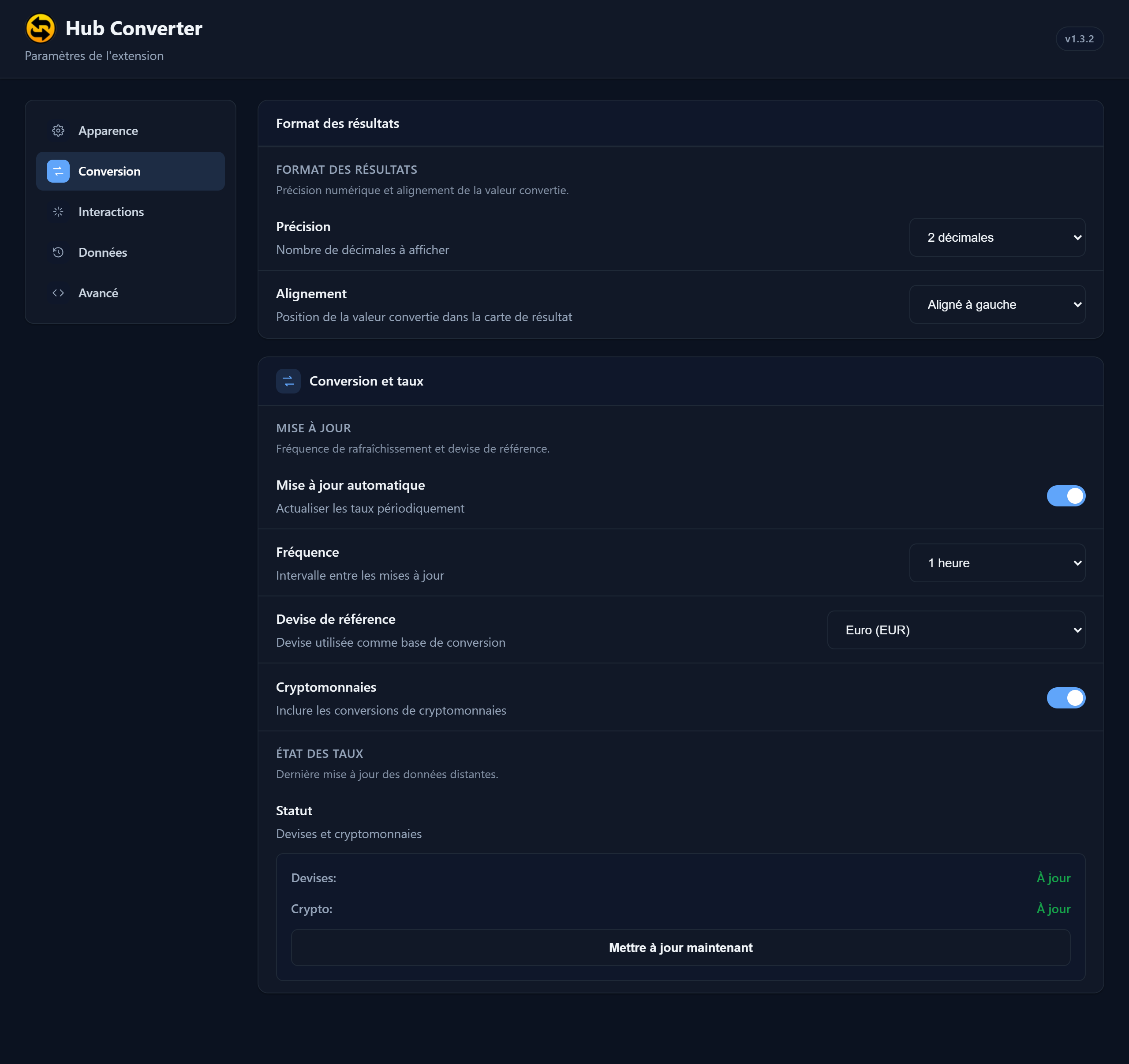The image size is (1129, 1064).
Task: Open the Devise de référence dropdown
Action: (x=956, y=630)
